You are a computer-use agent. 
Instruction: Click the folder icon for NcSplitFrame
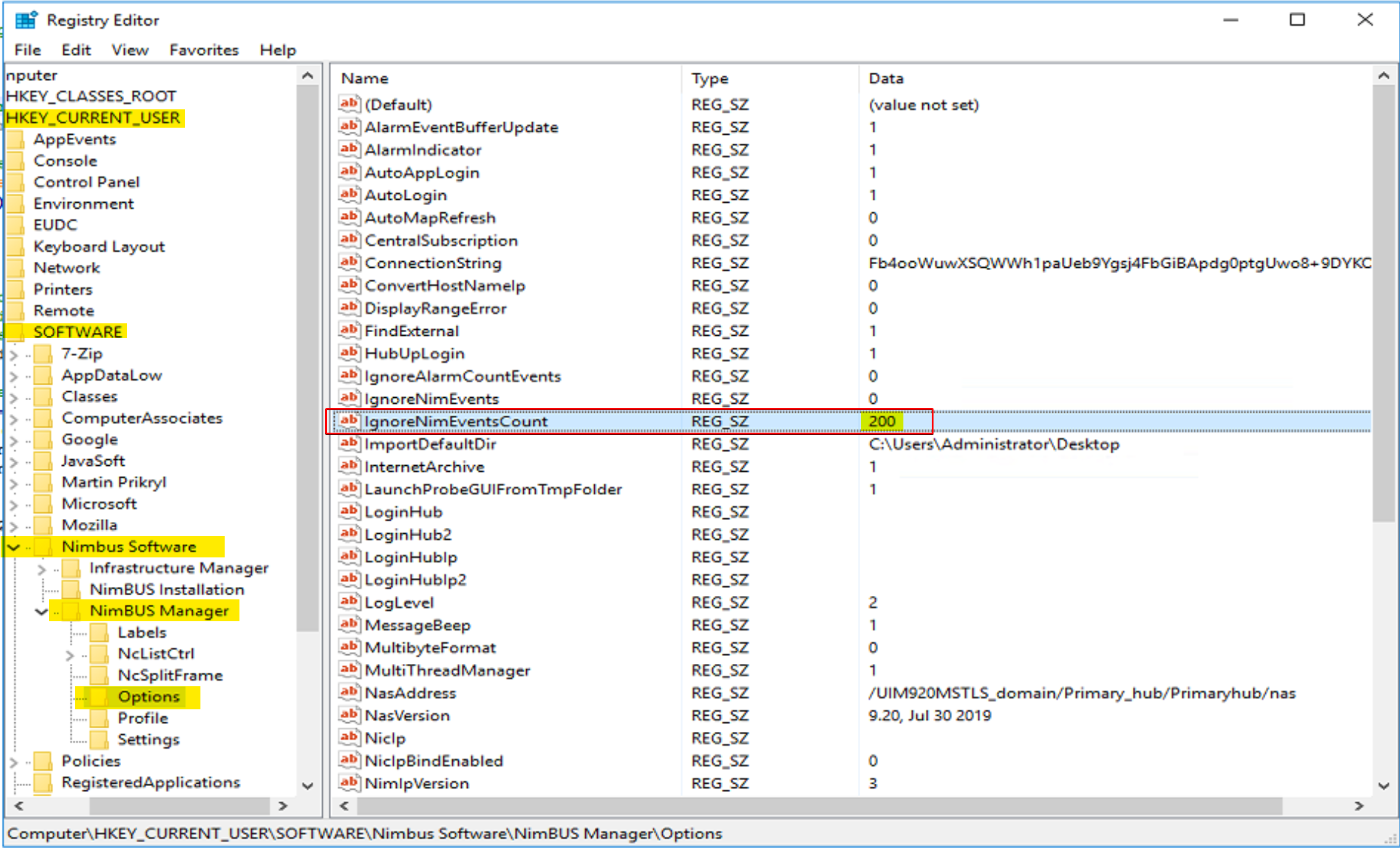pos(99,675)
